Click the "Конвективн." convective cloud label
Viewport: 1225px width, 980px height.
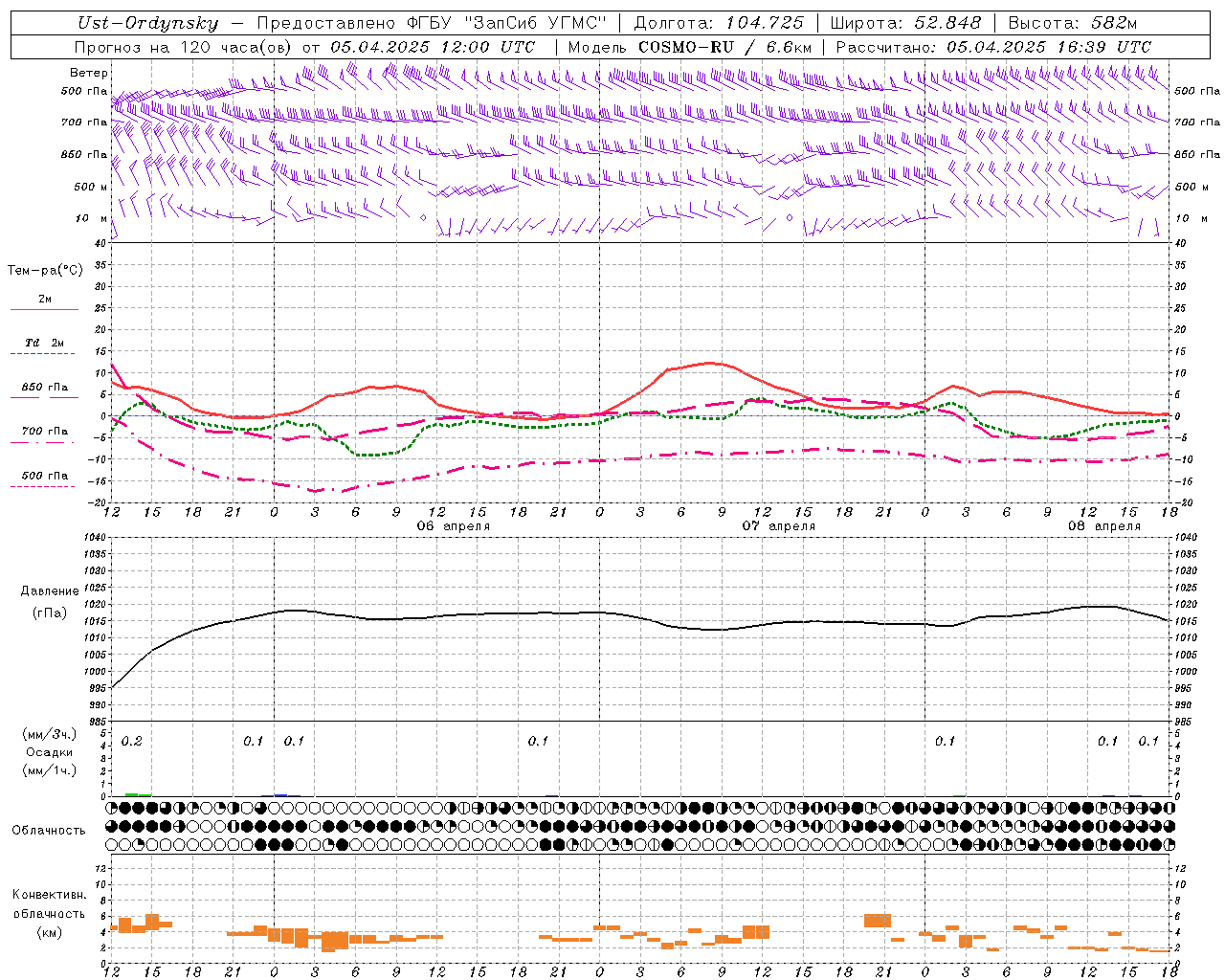(x=50, y=895)
